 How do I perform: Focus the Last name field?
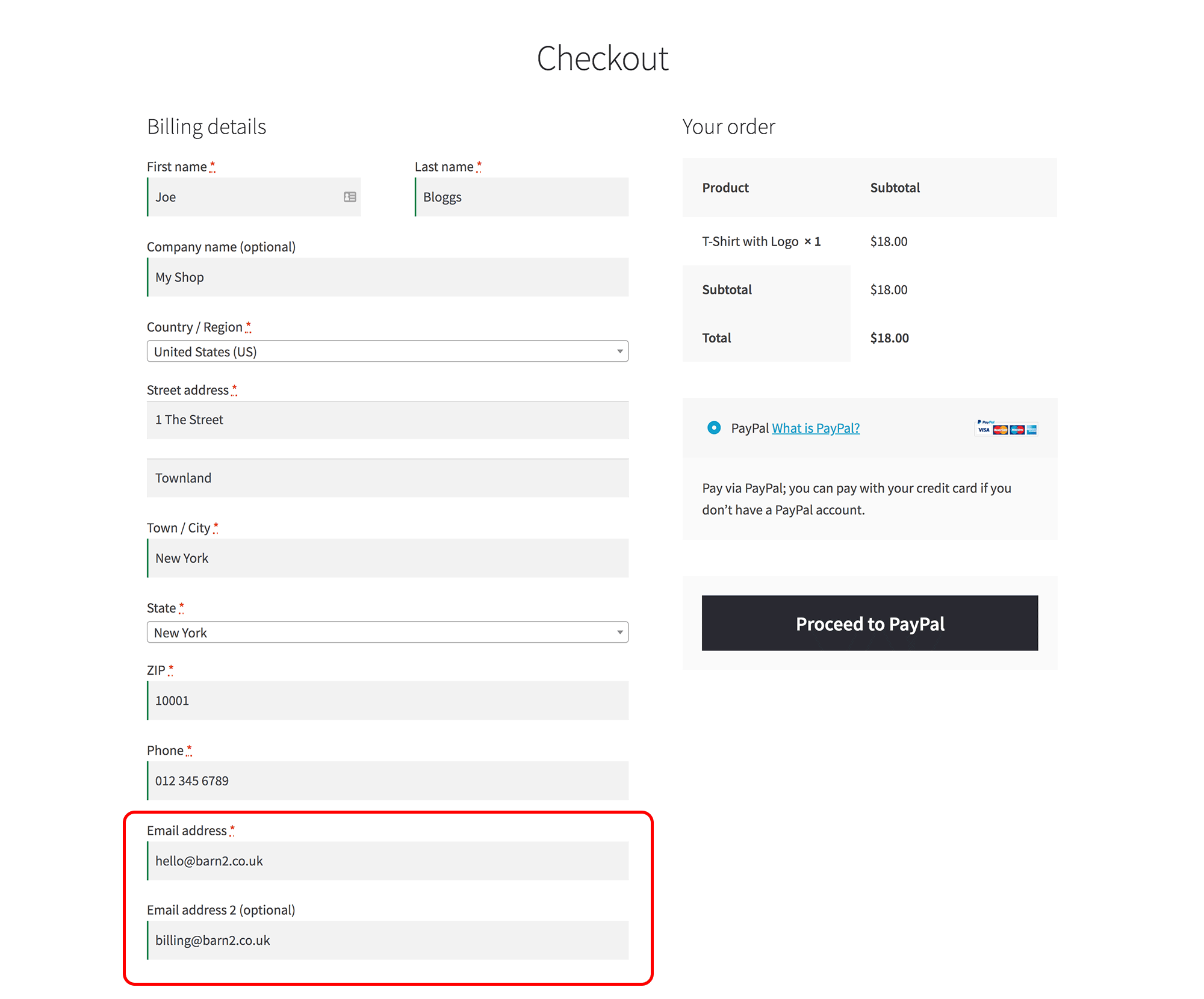tap(521, 197)
